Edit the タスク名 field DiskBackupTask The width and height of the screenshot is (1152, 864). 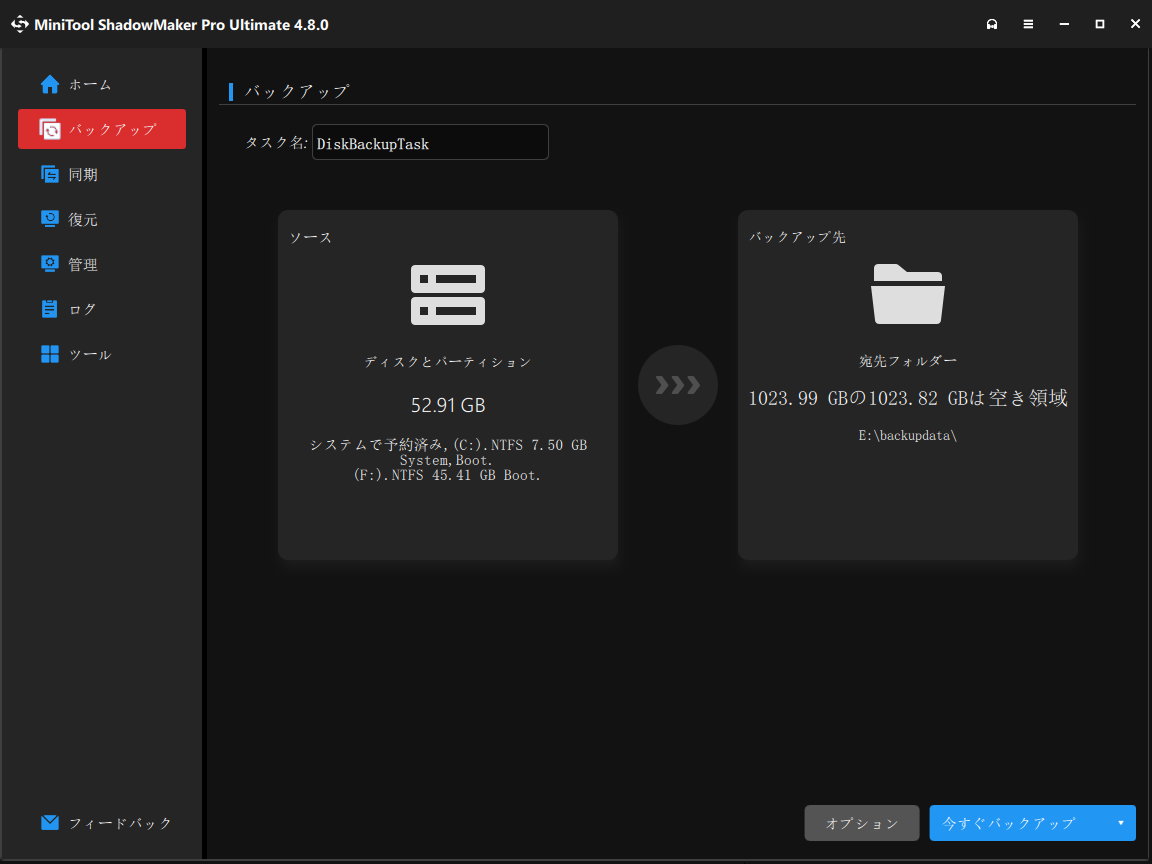(430, 142)
